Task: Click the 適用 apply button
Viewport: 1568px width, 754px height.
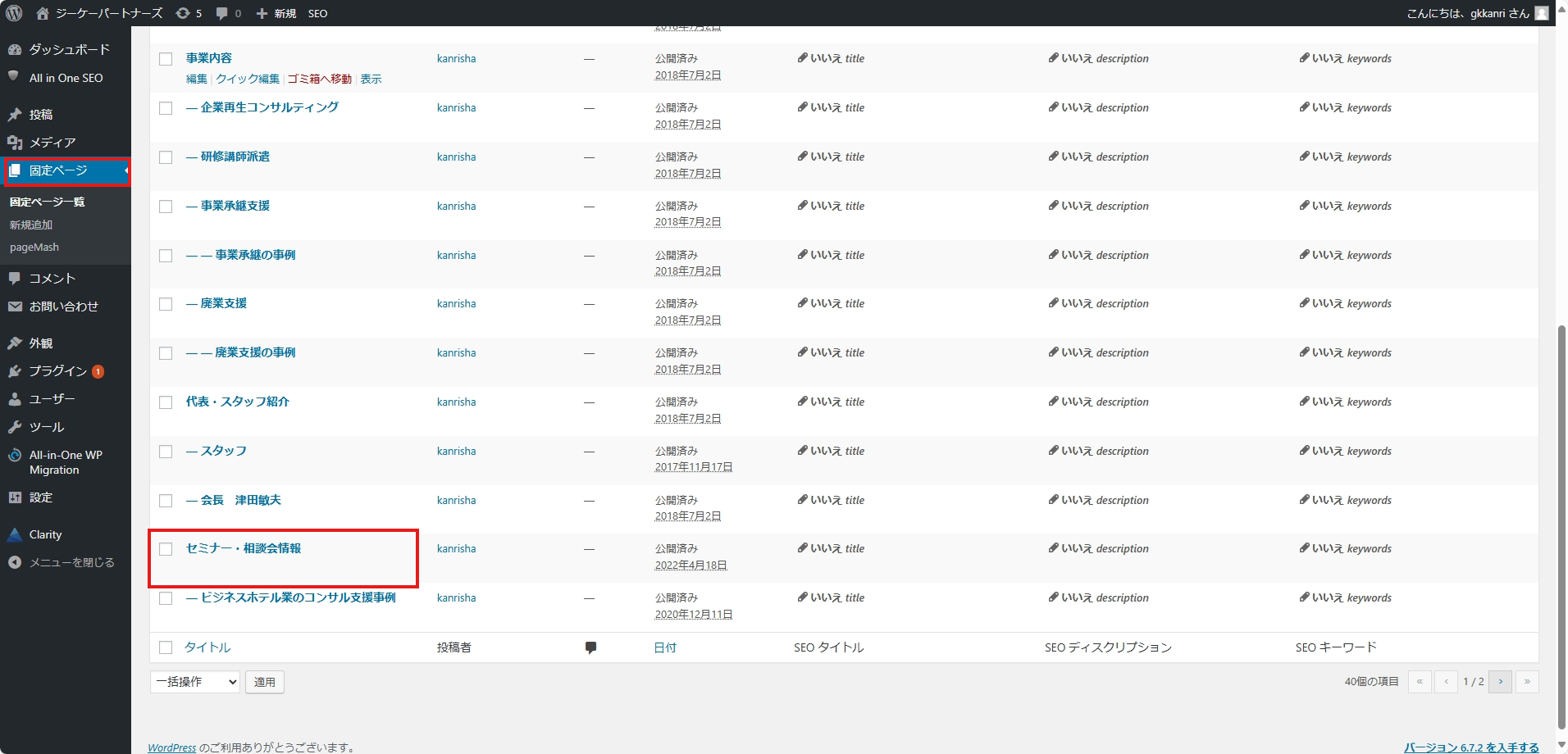Action: (264, 682)
